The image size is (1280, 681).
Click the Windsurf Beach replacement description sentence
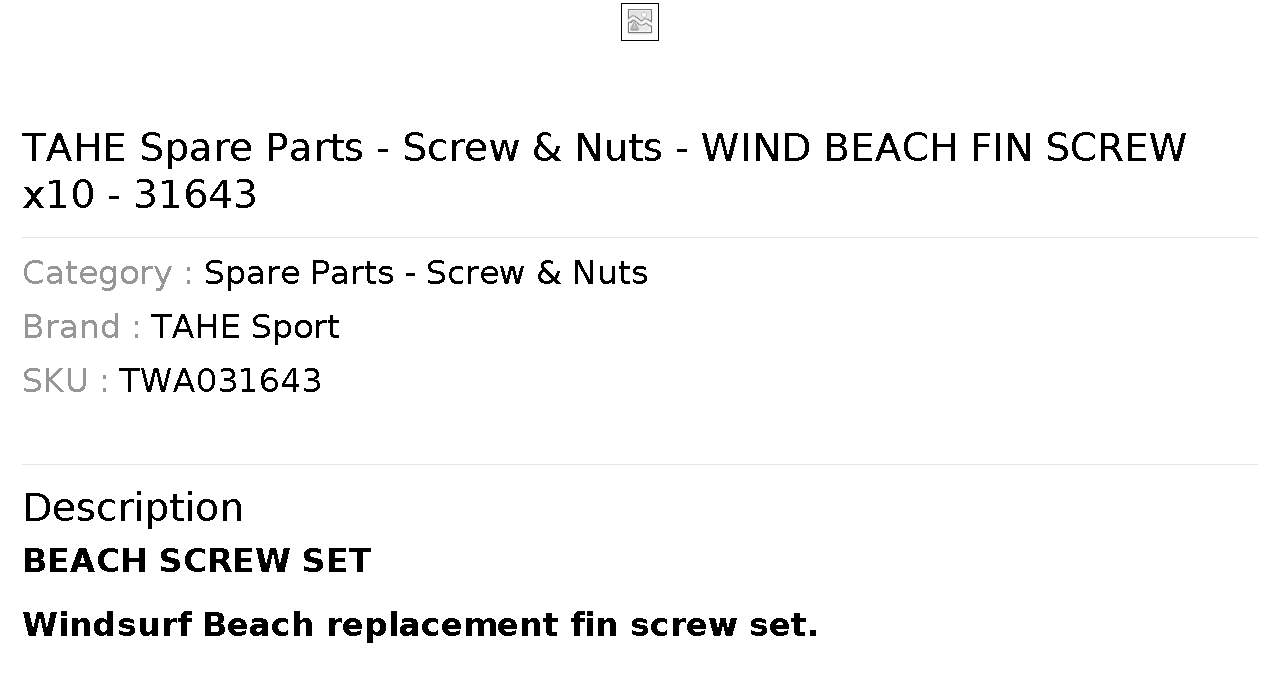(x=420, y=625)
